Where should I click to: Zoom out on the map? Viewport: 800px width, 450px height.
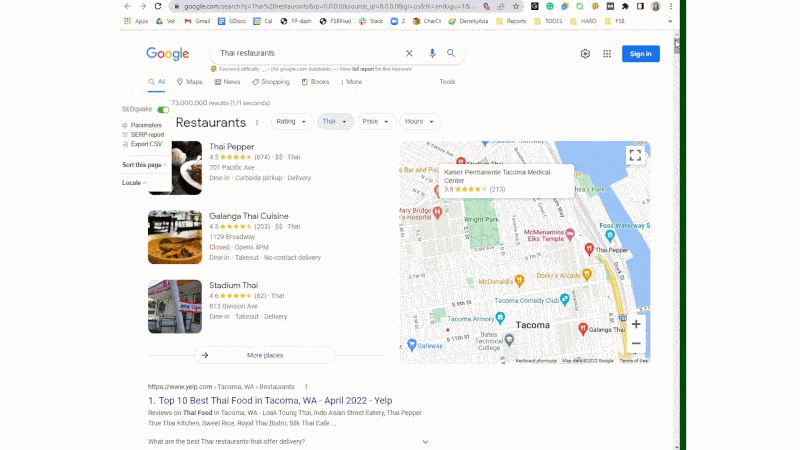(636, 343)
